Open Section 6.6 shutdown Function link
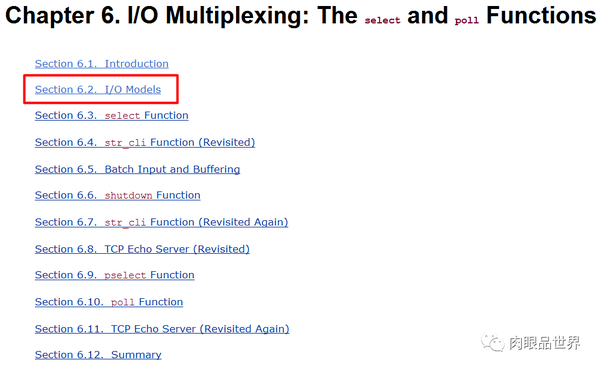 coord(117,195)
